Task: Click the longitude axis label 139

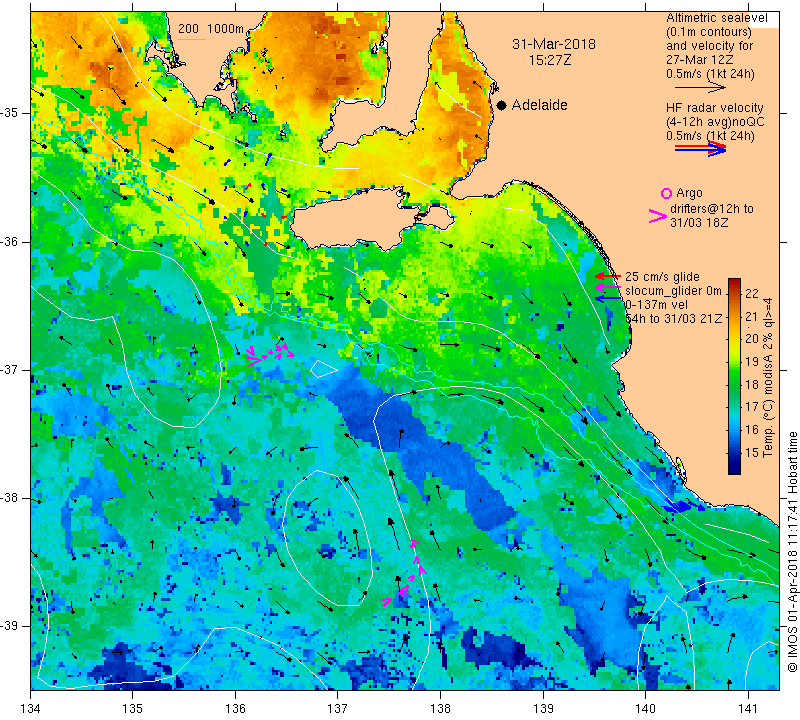Action: 543,708
